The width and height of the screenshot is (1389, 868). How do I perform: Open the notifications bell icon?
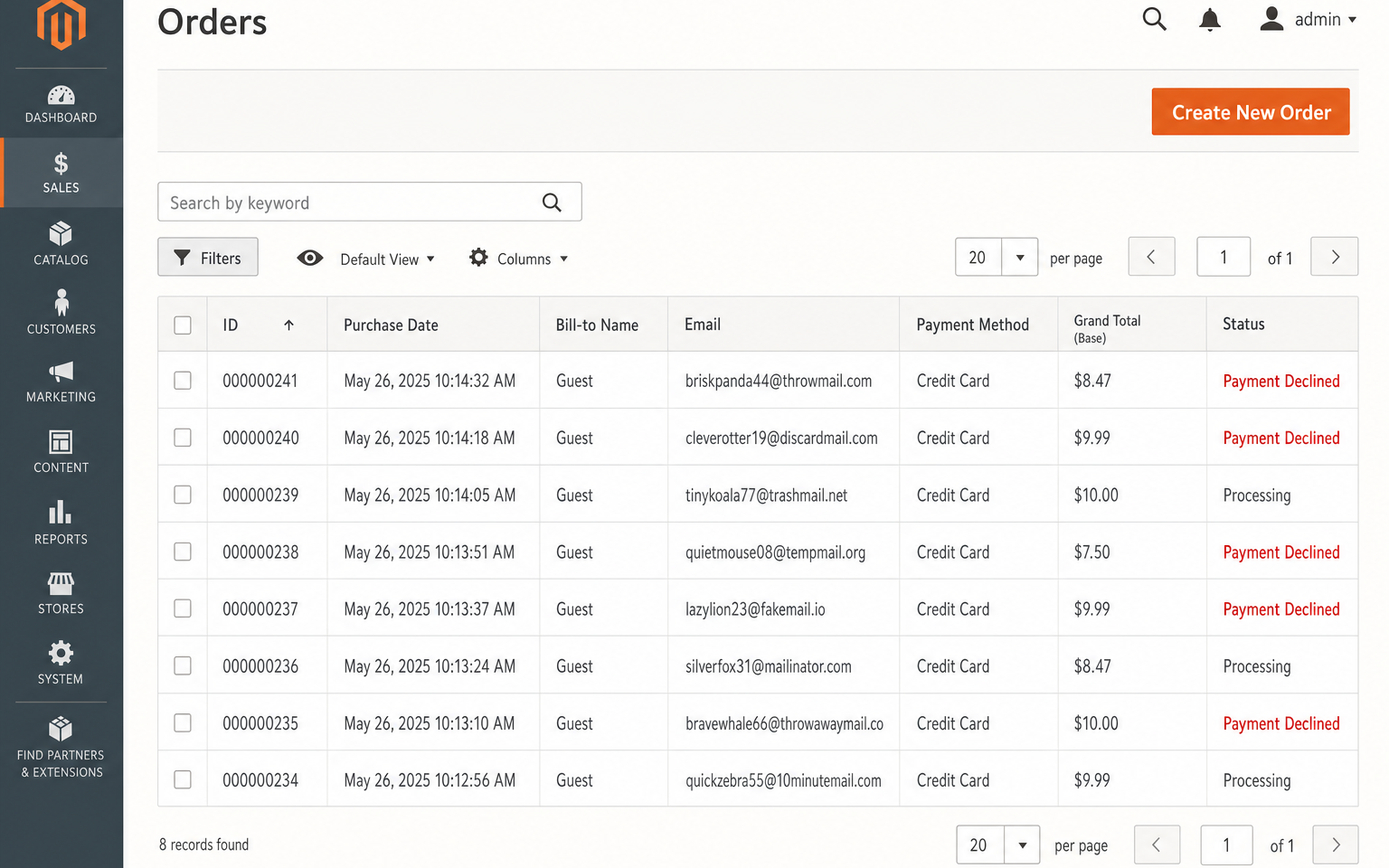[x=1210, y=20]
